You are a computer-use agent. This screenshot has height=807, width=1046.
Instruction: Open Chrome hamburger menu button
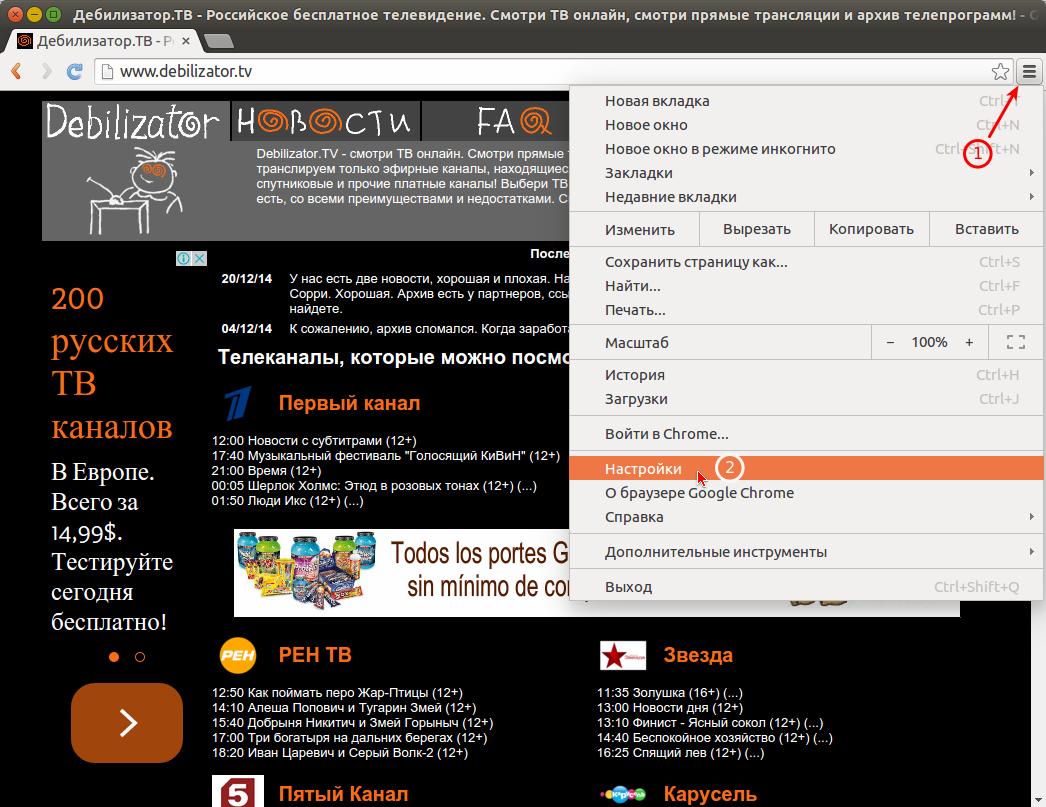point(1029,71)
